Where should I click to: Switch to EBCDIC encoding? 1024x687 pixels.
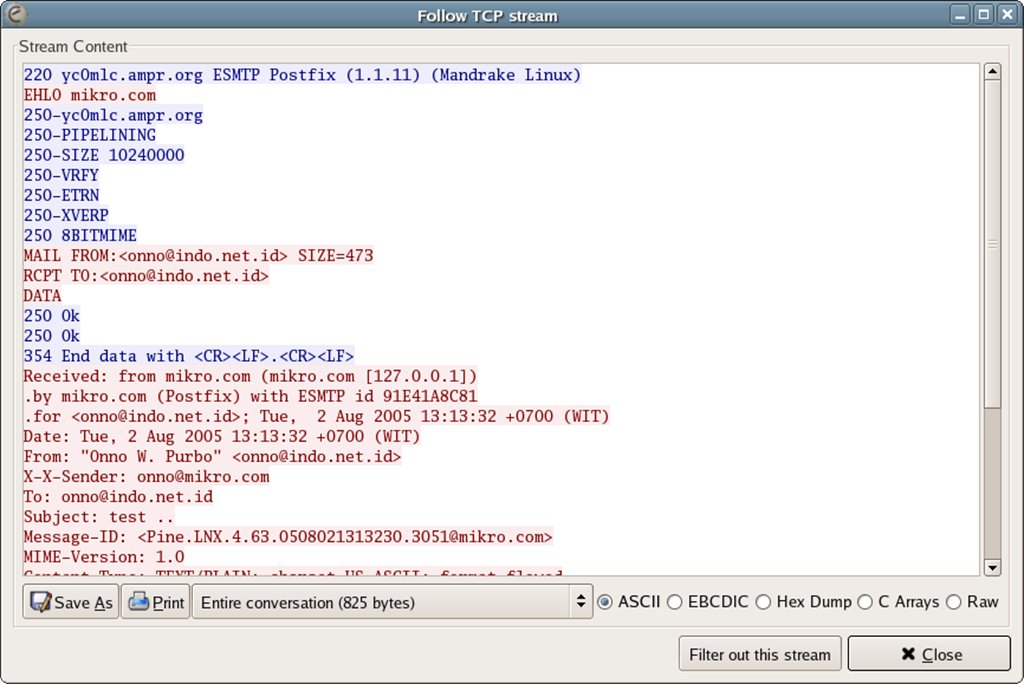click(x=675, y=602)
